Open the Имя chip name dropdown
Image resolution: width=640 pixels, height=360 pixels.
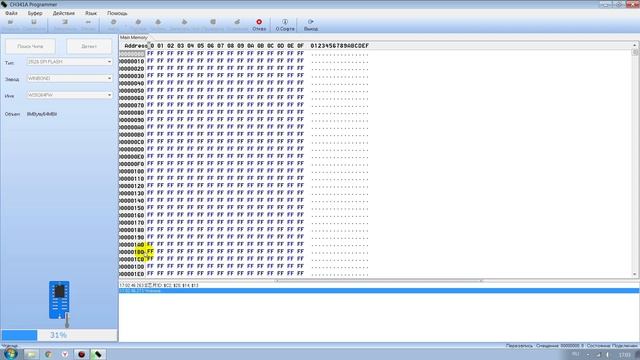pos(69,95)
